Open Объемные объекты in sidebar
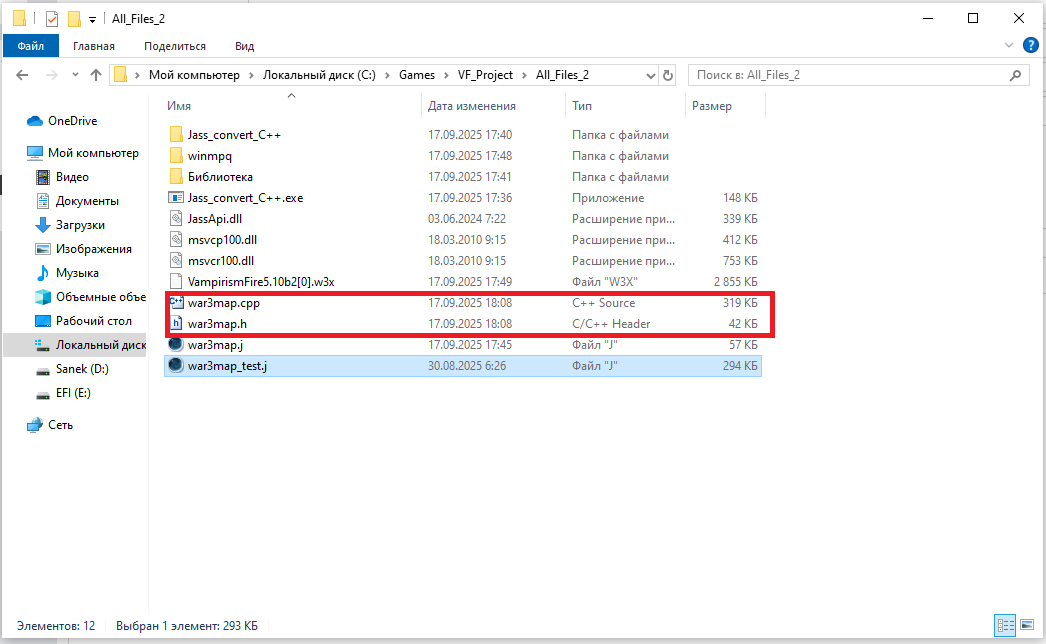 (x=101, y=297)
